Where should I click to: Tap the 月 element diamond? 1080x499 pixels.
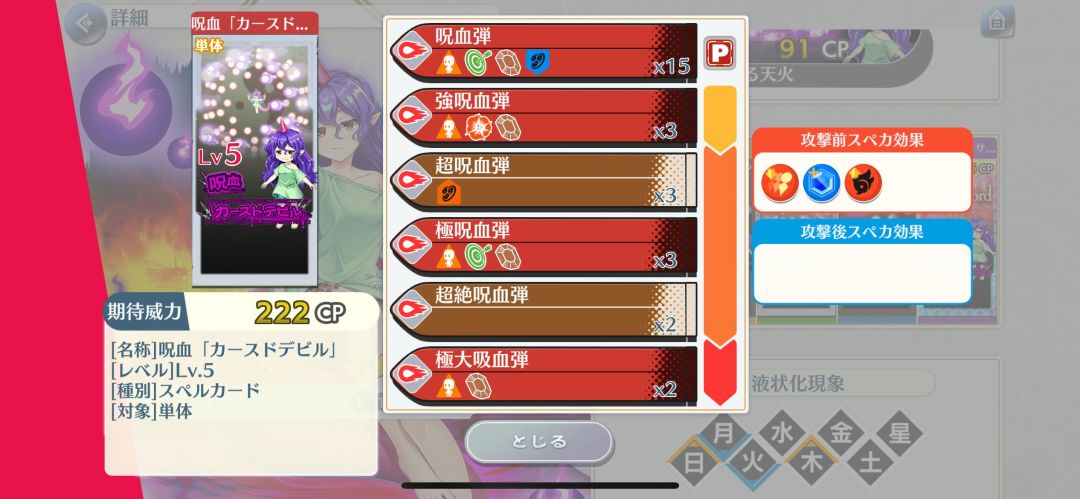pos(723,434)
